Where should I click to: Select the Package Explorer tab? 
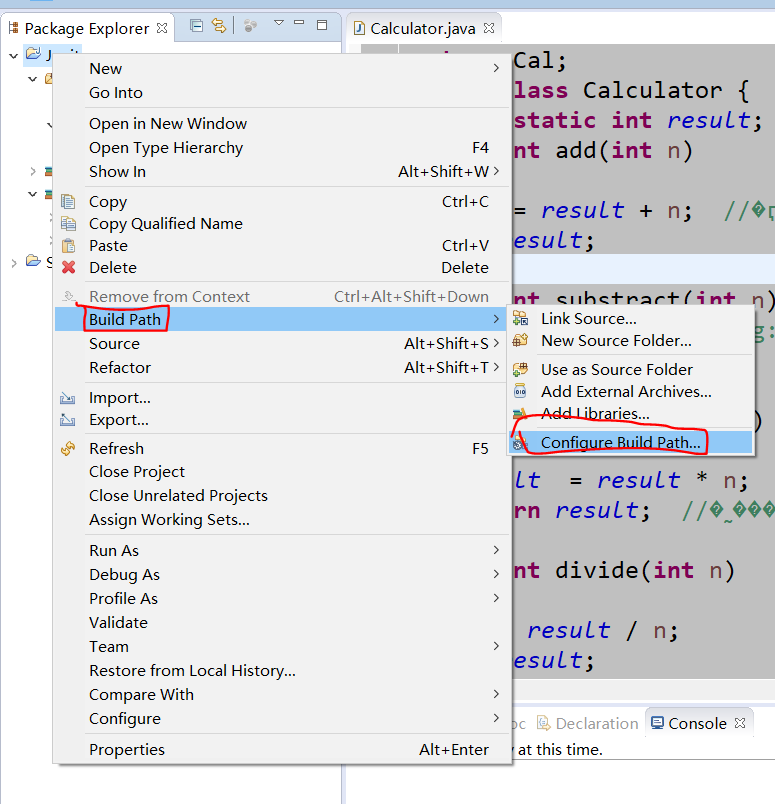point(87,29)
